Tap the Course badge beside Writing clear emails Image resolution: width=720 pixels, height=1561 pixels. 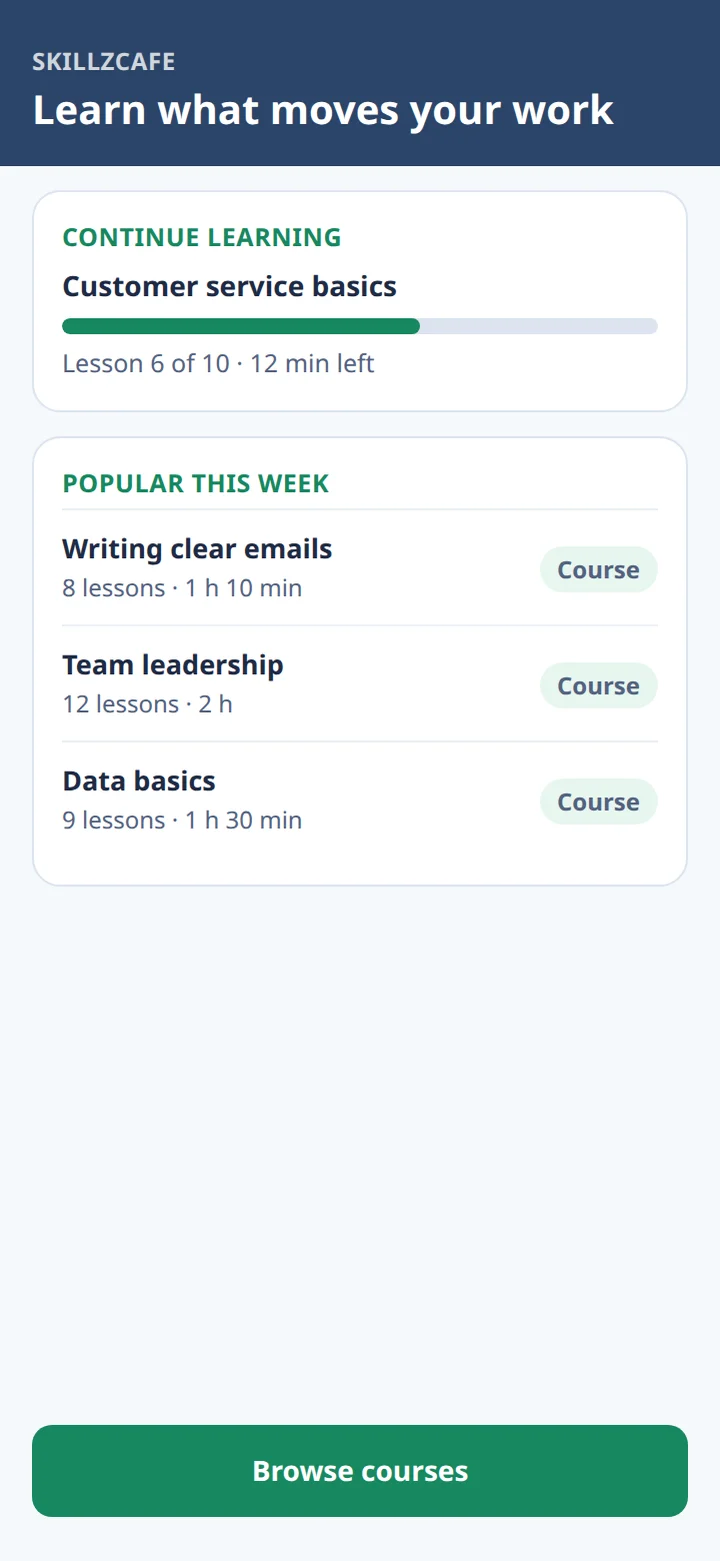(598, 570)
